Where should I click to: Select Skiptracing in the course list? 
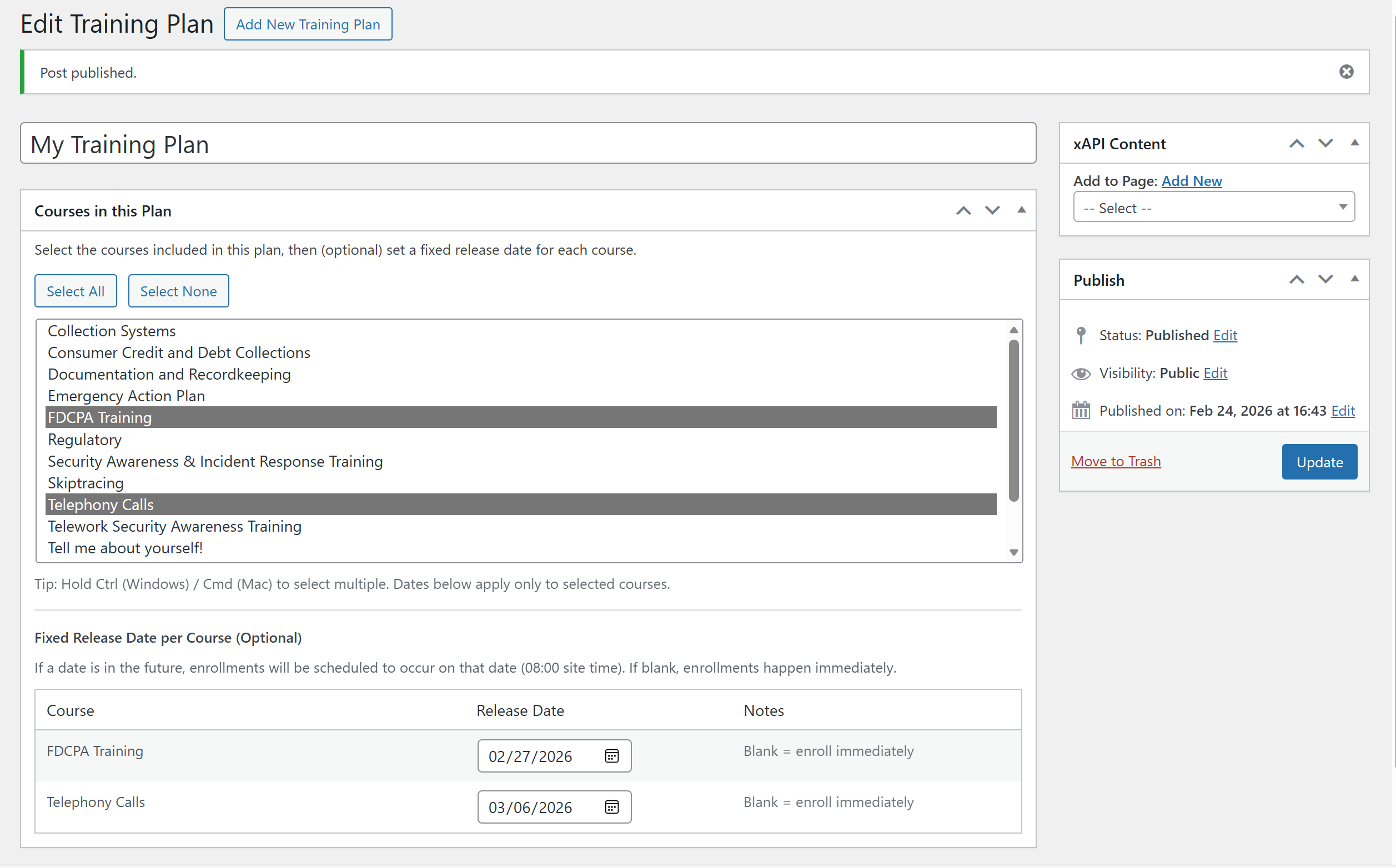[86, 483]
